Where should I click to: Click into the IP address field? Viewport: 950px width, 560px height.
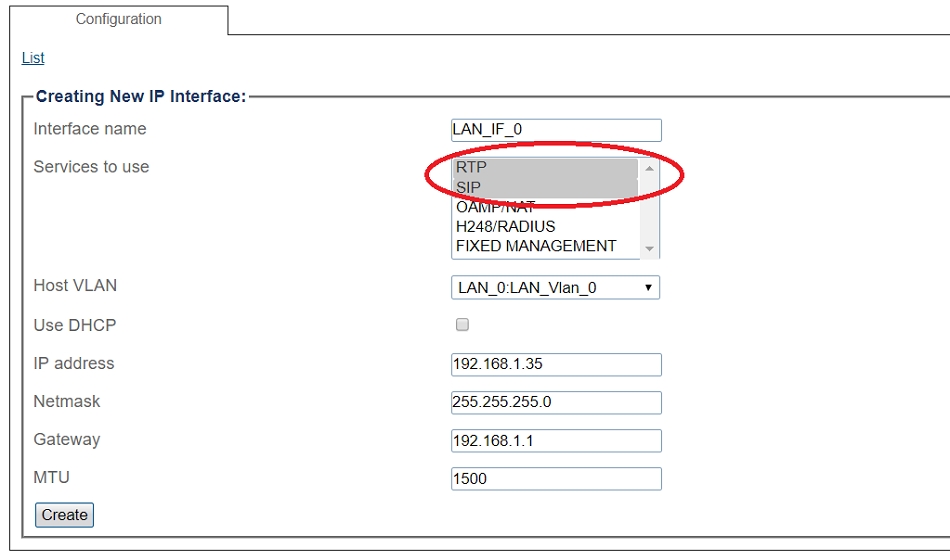click(x=556, y=364)
